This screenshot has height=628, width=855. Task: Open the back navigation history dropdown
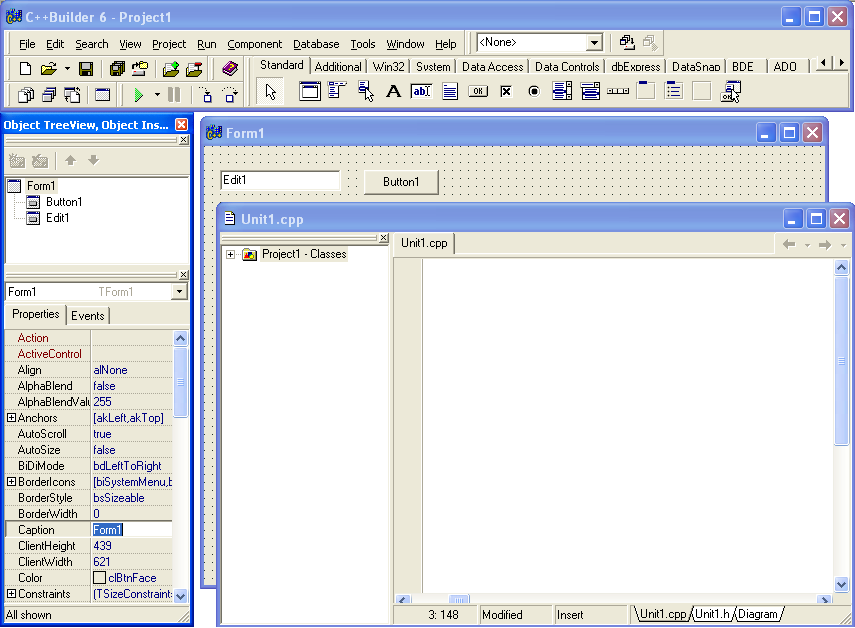click(x=807, y=245)
